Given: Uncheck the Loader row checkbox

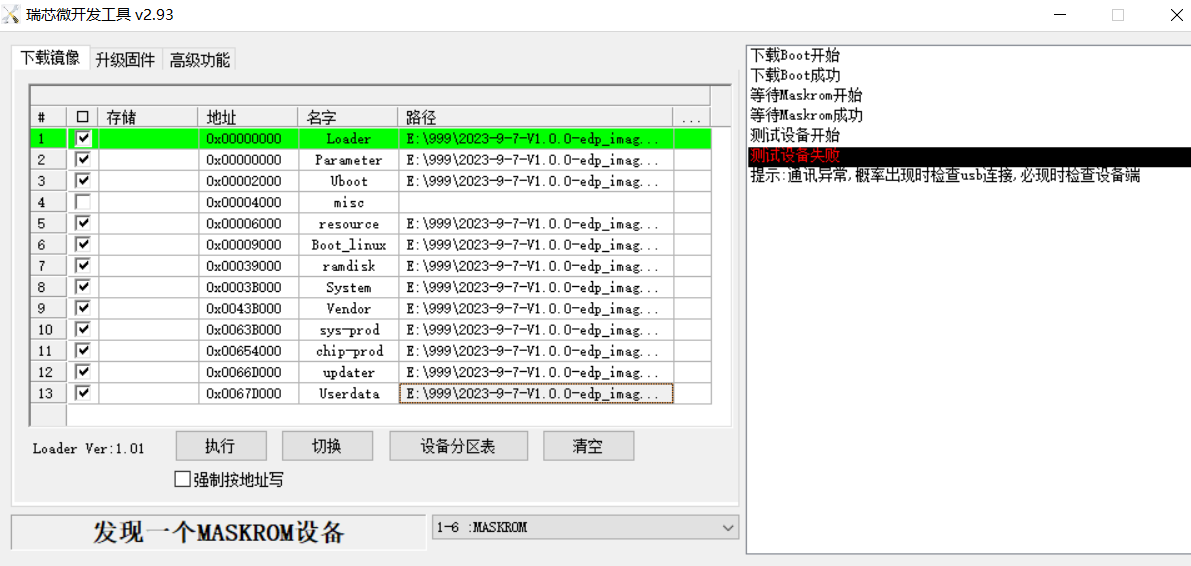Looking at the screenshot, I should 83,139.
